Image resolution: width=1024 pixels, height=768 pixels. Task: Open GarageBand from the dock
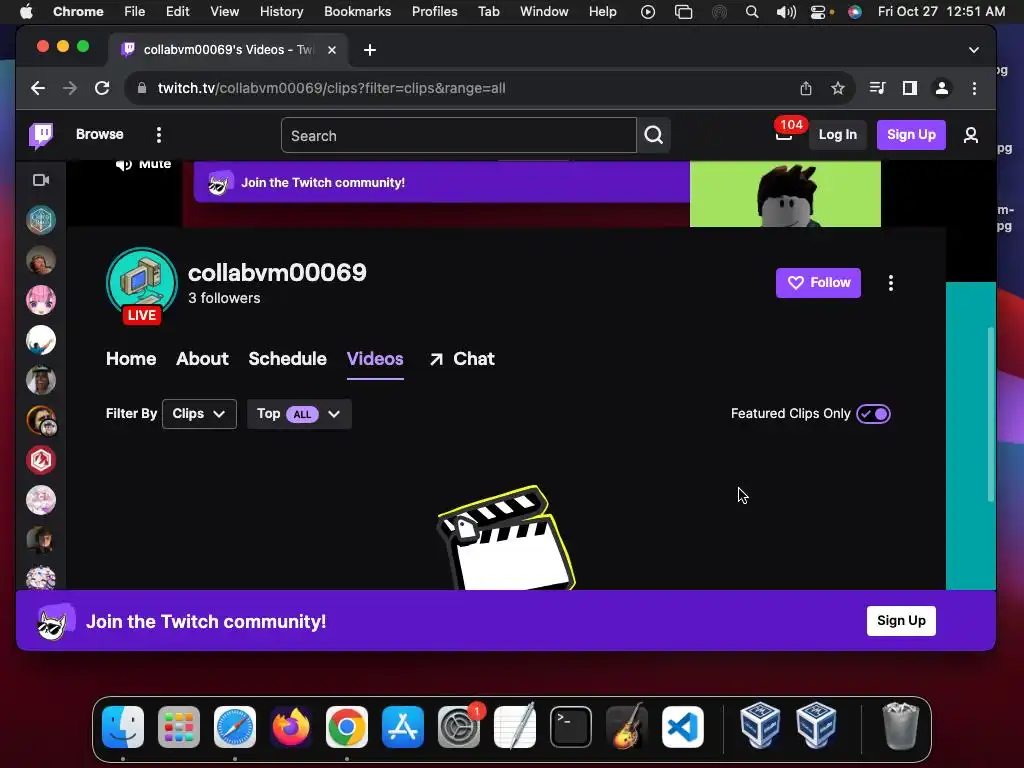tap(627, 727)
